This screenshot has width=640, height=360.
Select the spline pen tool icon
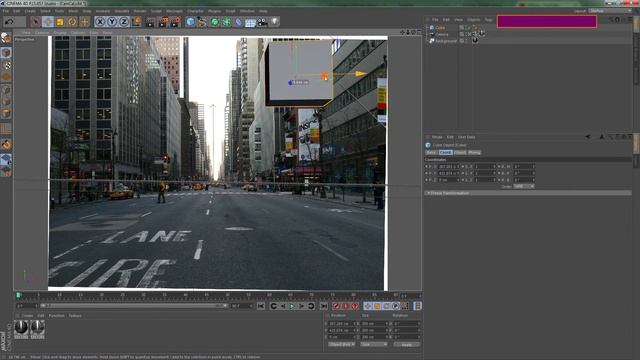202,22
